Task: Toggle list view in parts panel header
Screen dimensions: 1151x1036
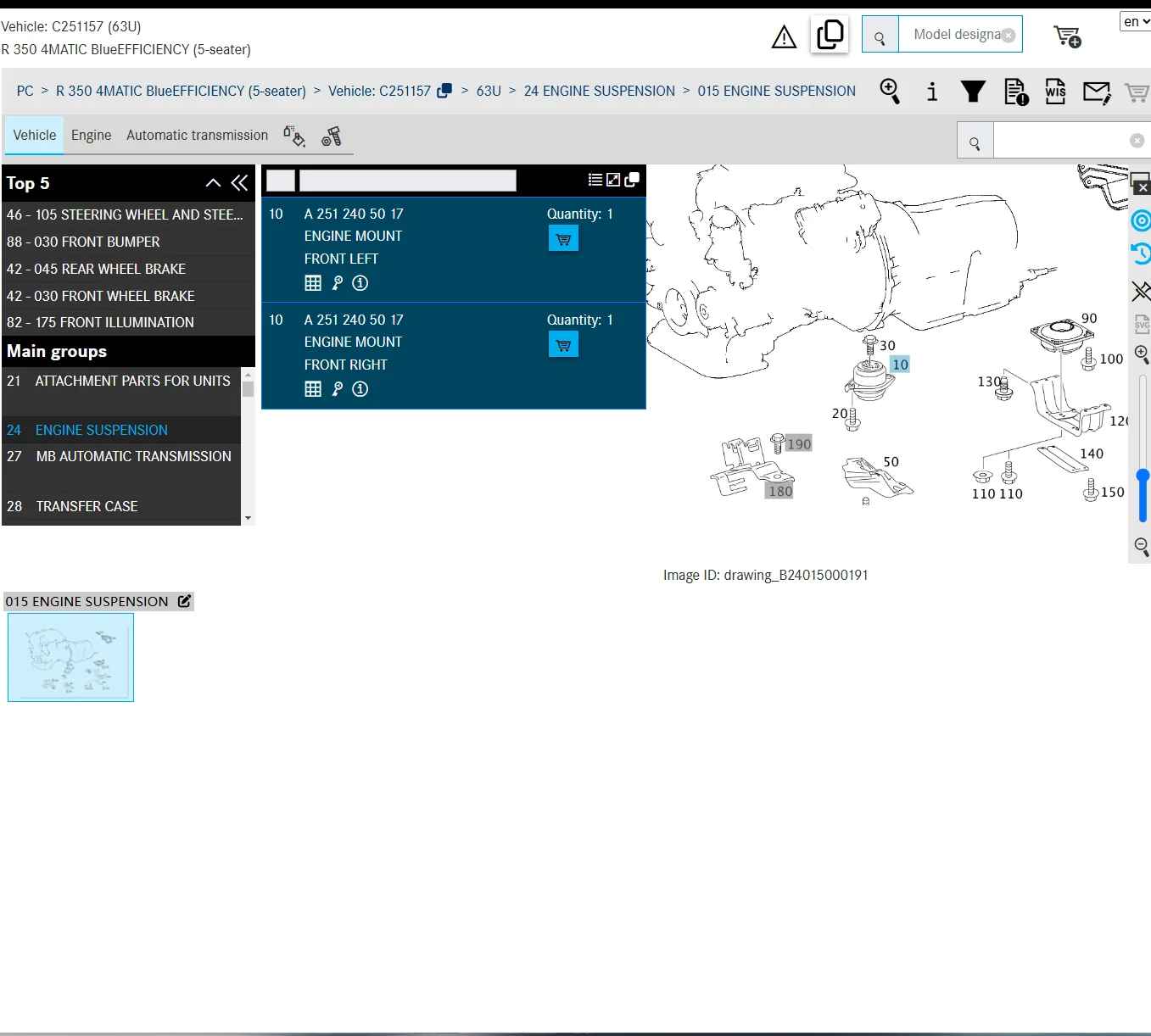Action: click(595, 180)
